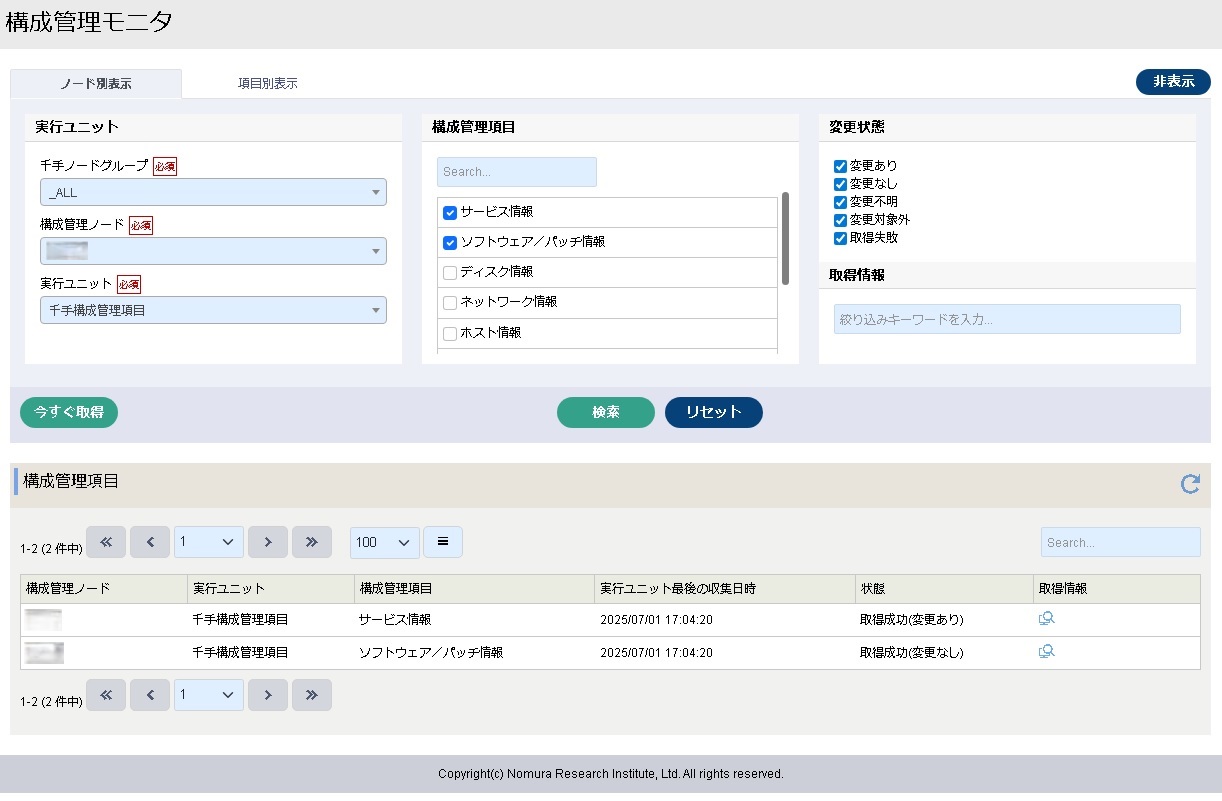This screenshot has height=801, width=1222.
Task: Click scrollbar of 構成管理項目 checklist
Action: (x=785, y=239)
